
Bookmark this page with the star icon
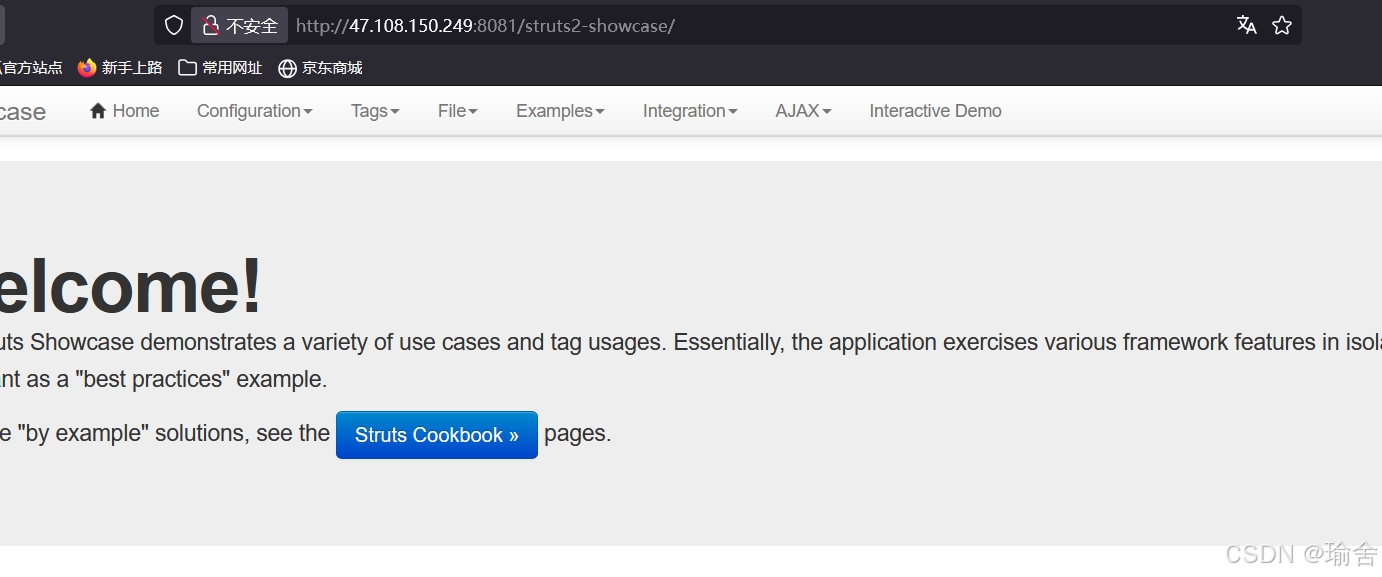pos(1282,25)
